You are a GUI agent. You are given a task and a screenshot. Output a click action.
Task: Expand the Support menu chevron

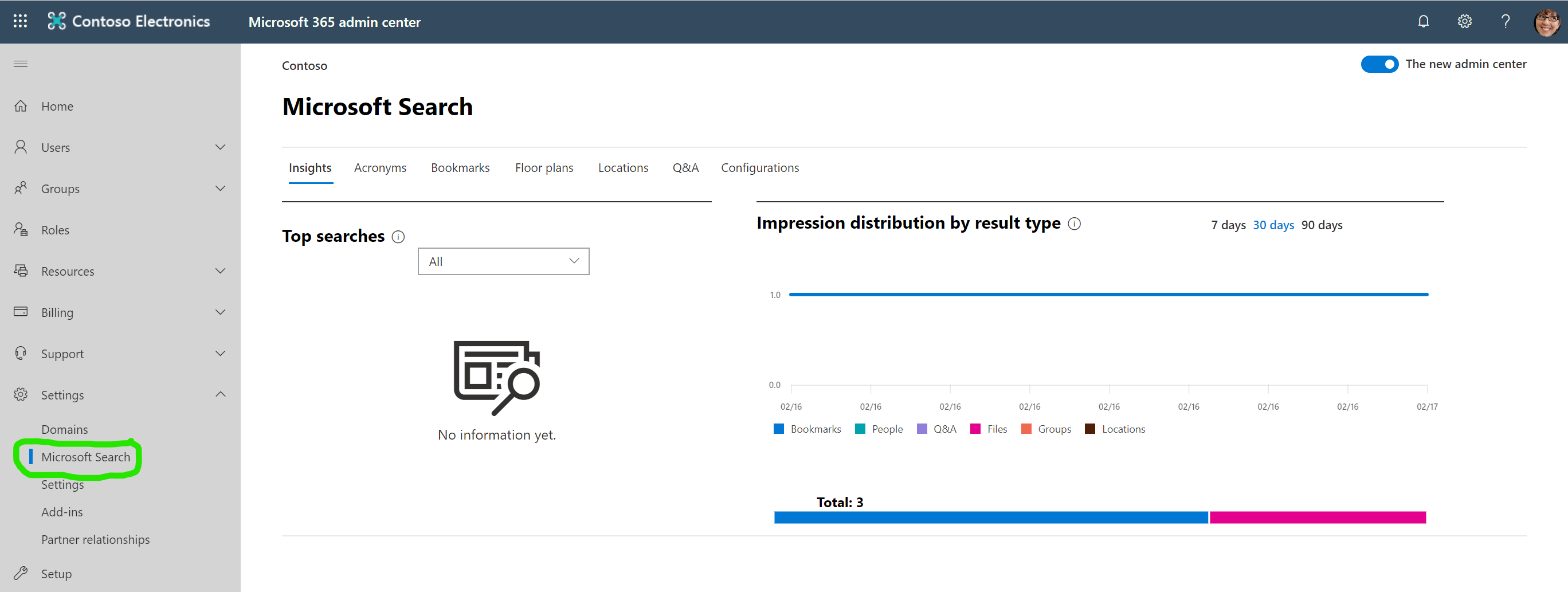click(x=220, y=354)
